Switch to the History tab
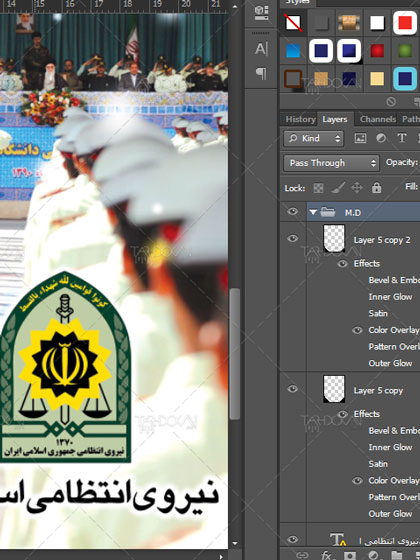This screenshot has width=420, height=560. pos(300,119)
